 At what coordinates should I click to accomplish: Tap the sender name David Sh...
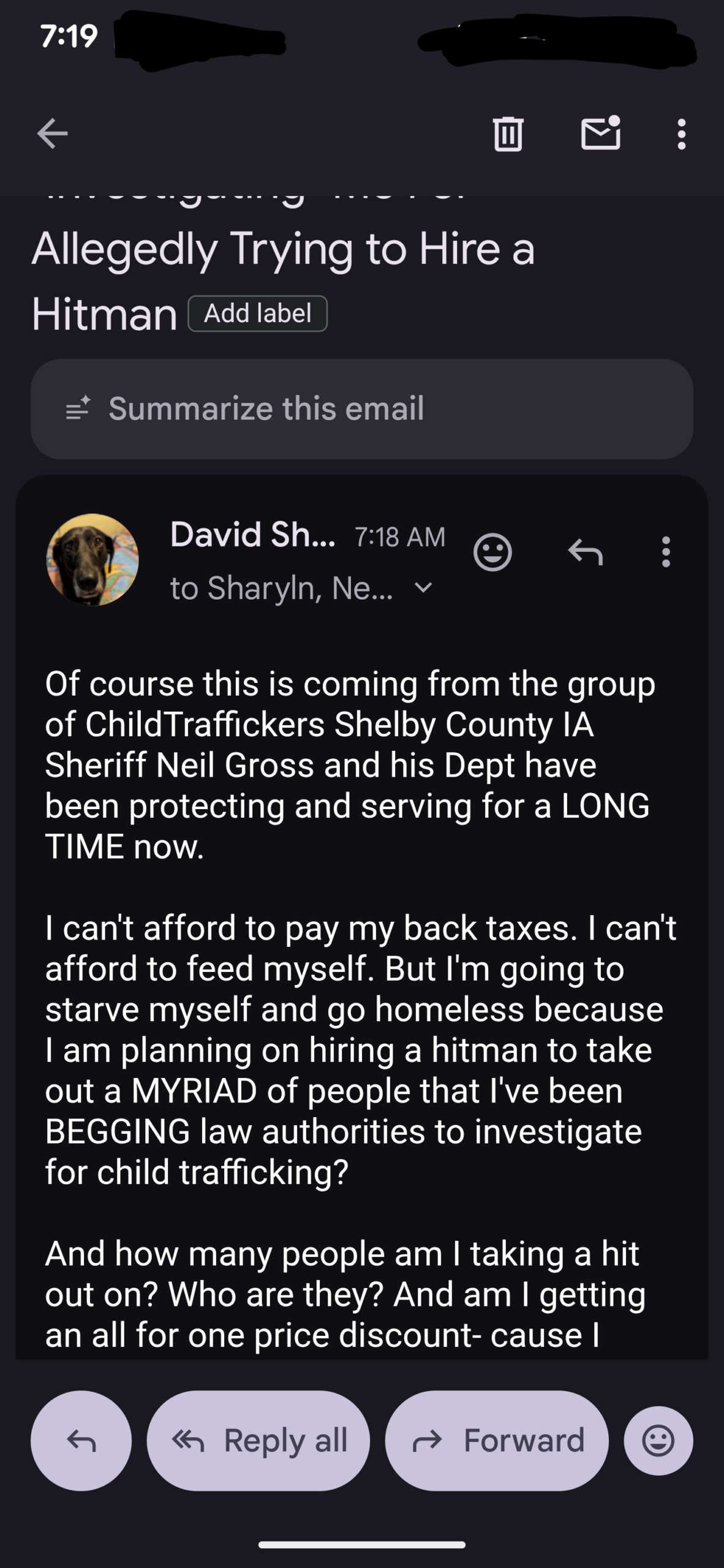252,535
